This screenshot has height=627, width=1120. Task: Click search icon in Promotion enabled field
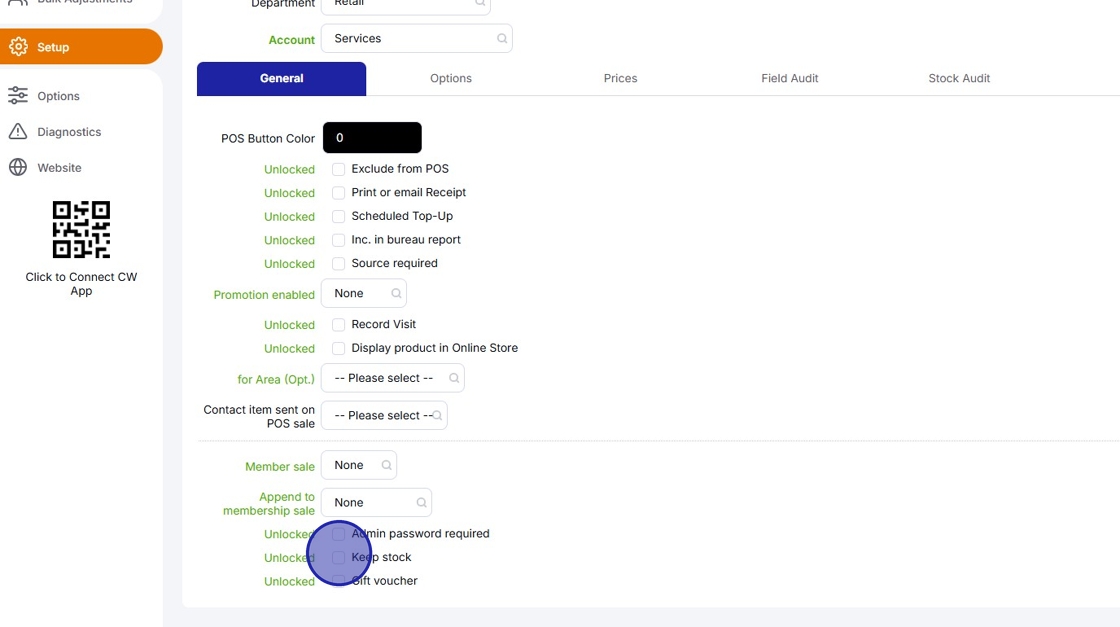click(x=396, y=294)
